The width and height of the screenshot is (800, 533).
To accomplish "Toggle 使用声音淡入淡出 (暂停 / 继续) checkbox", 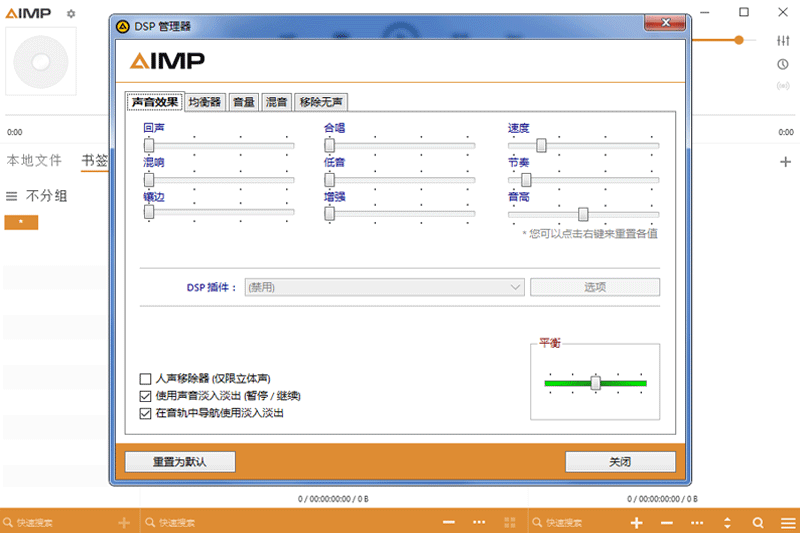I will pyautogui.click(x=146, y=396).
